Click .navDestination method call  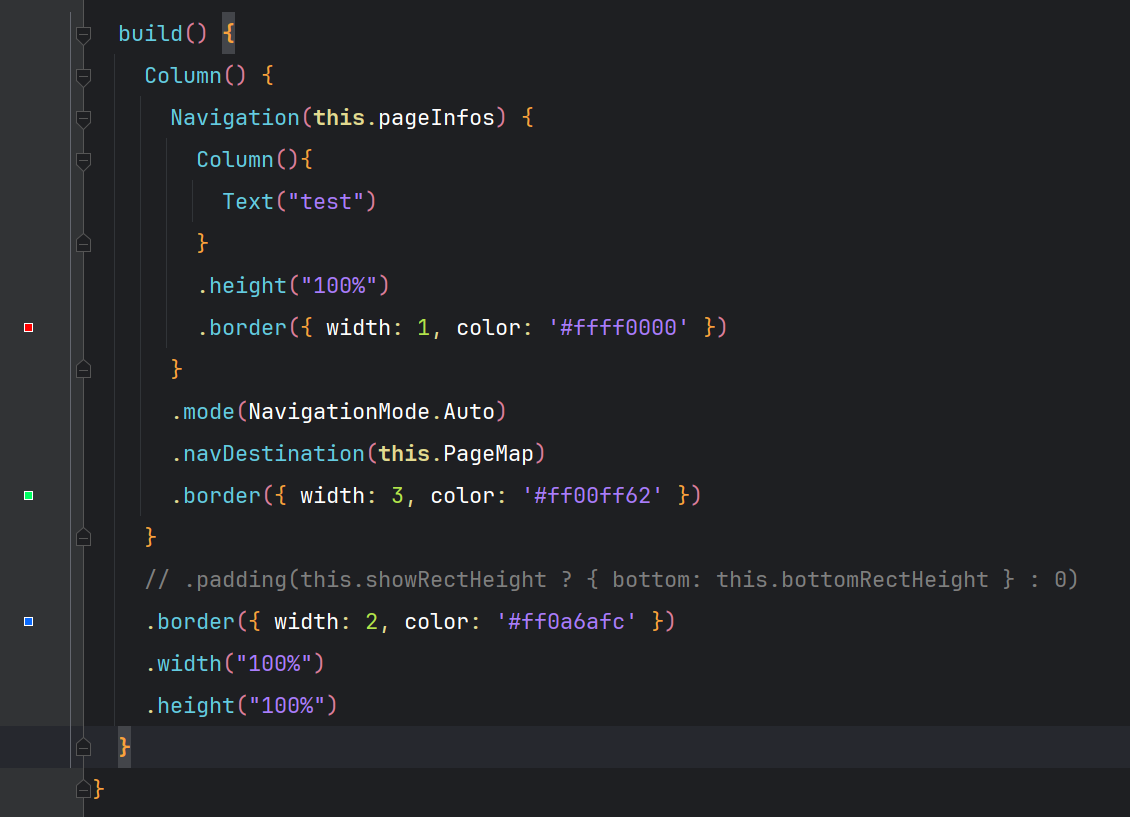tap(267, 454)
